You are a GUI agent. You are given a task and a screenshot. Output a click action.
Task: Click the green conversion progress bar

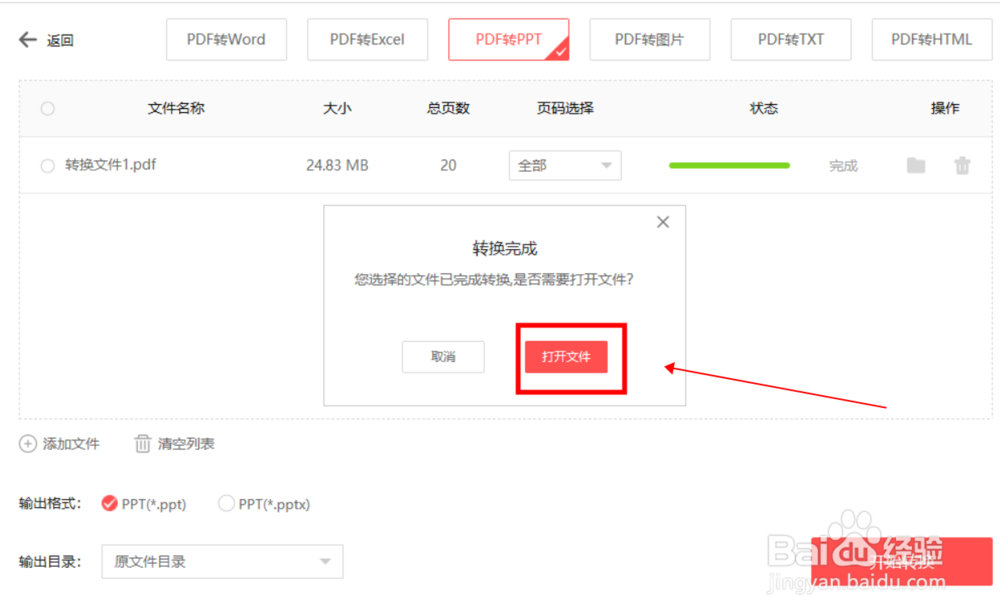(729, 166)
